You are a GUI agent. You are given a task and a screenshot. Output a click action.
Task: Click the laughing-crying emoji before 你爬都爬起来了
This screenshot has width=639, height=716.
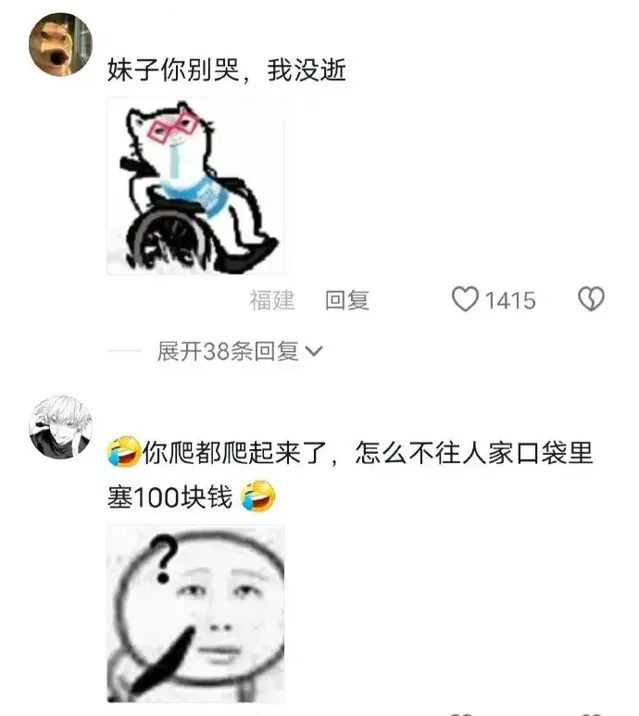point(124,452)
